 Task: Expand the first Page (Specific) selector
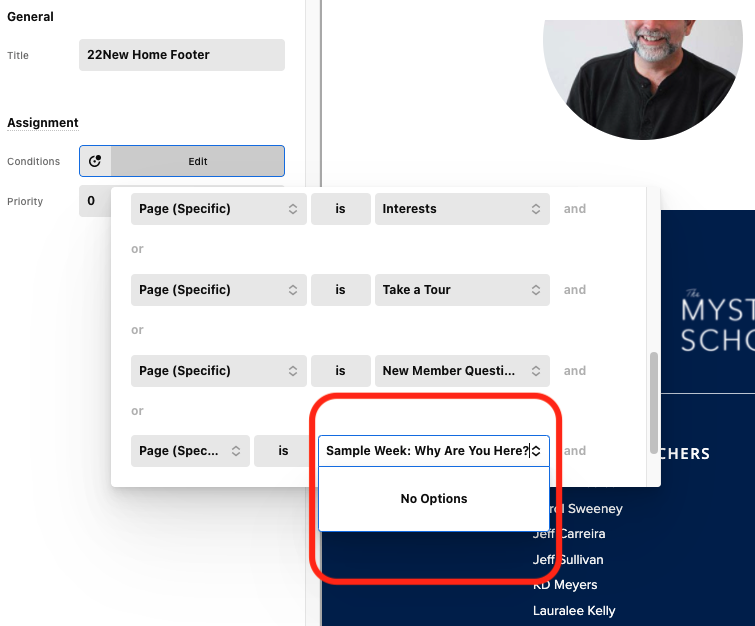point(219,209)
